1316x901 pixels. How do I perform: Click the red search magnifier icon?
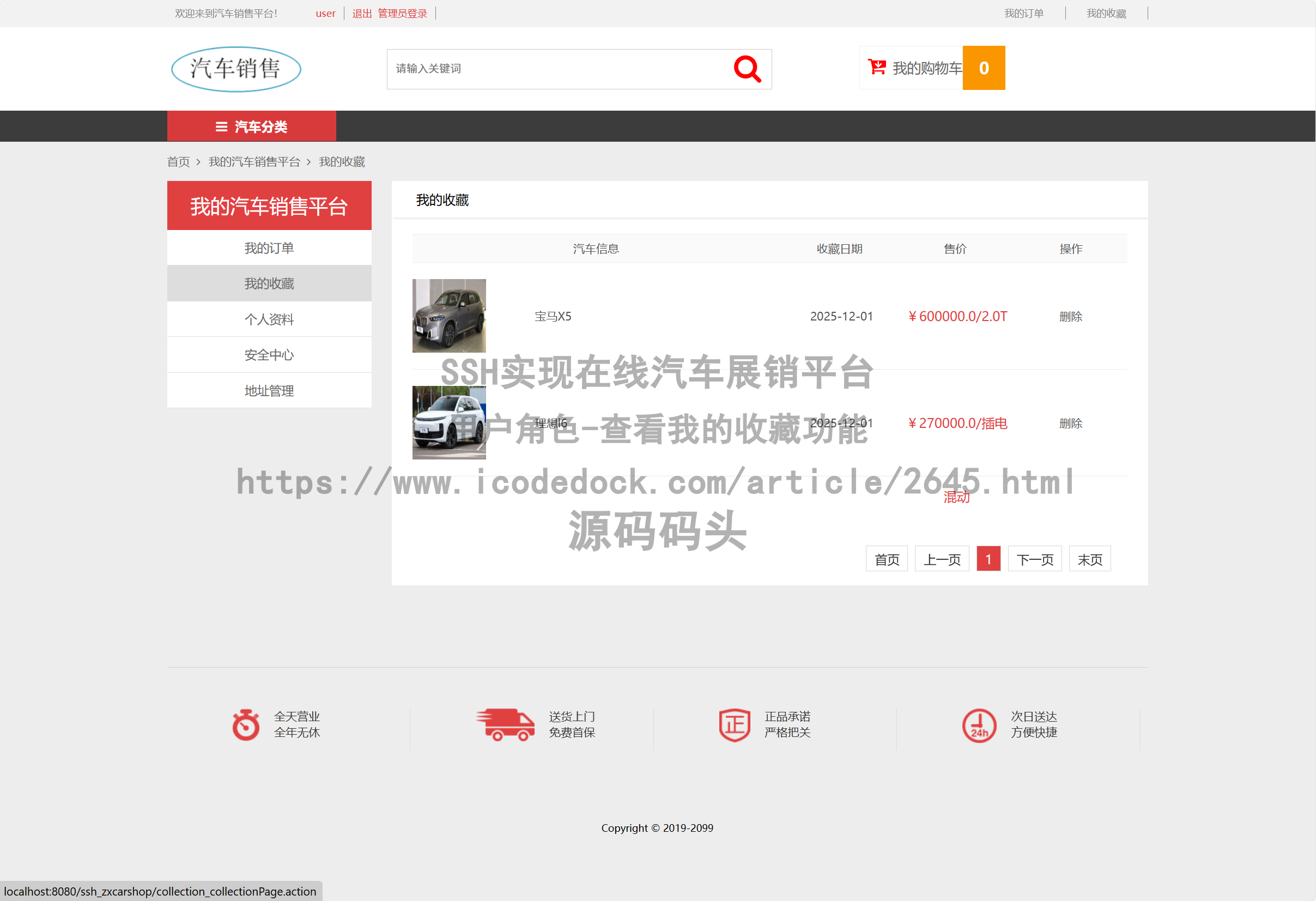[747, 69]
